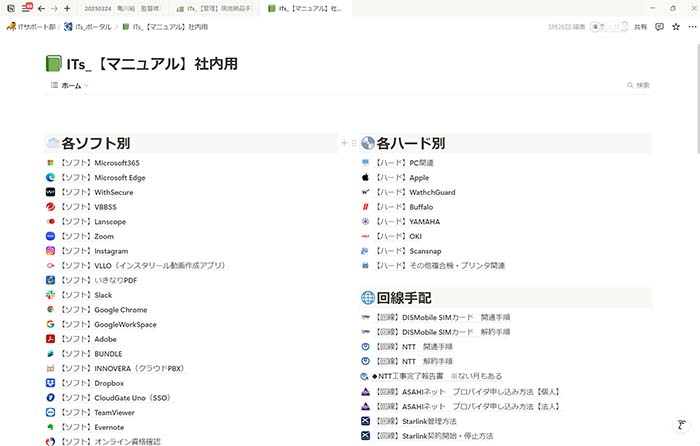Click the 回線手配 heading

404,298
